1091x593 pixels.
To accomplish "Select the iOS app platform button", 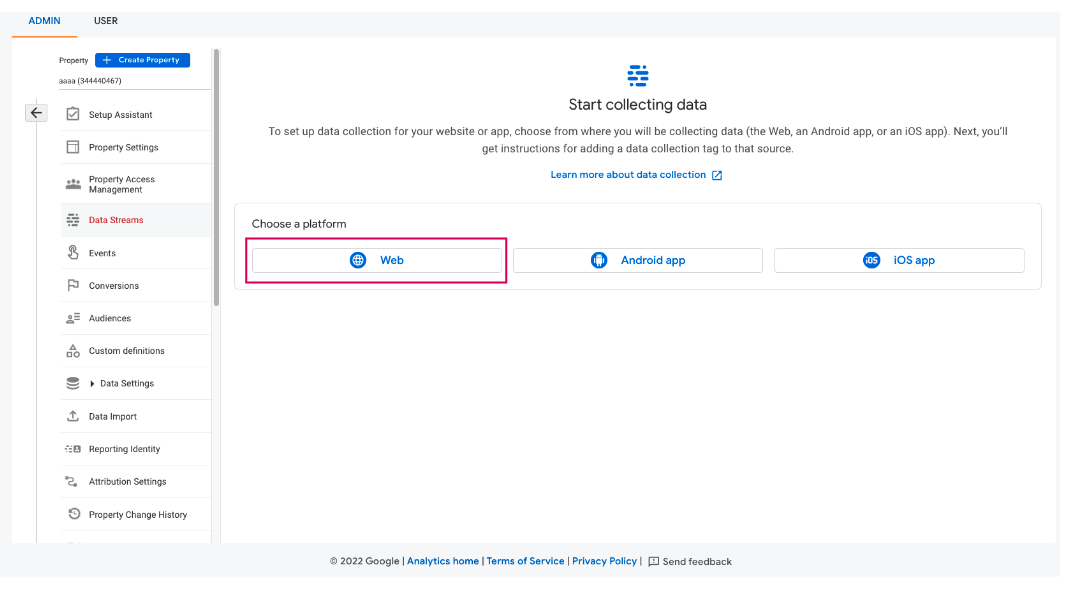I will click(899, 260).
